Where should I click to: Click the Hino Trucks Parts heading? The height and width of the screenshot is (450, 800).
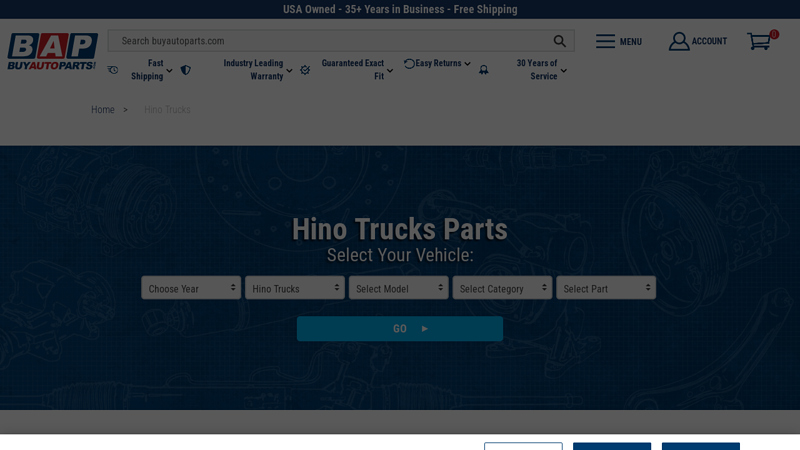(400, 229)
